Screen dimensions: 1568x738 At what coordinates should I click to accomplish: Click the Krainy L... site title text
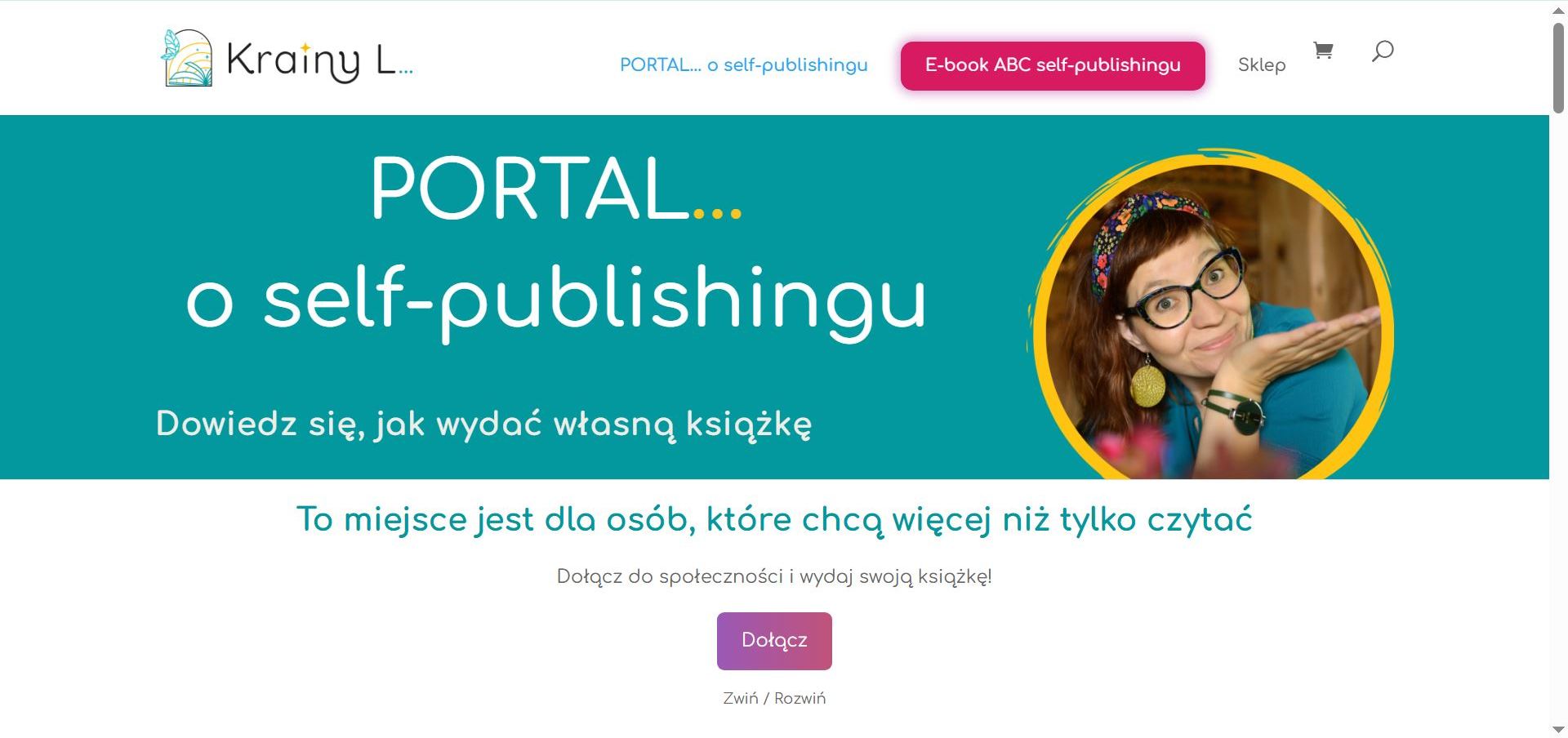(x=319, y=60)
